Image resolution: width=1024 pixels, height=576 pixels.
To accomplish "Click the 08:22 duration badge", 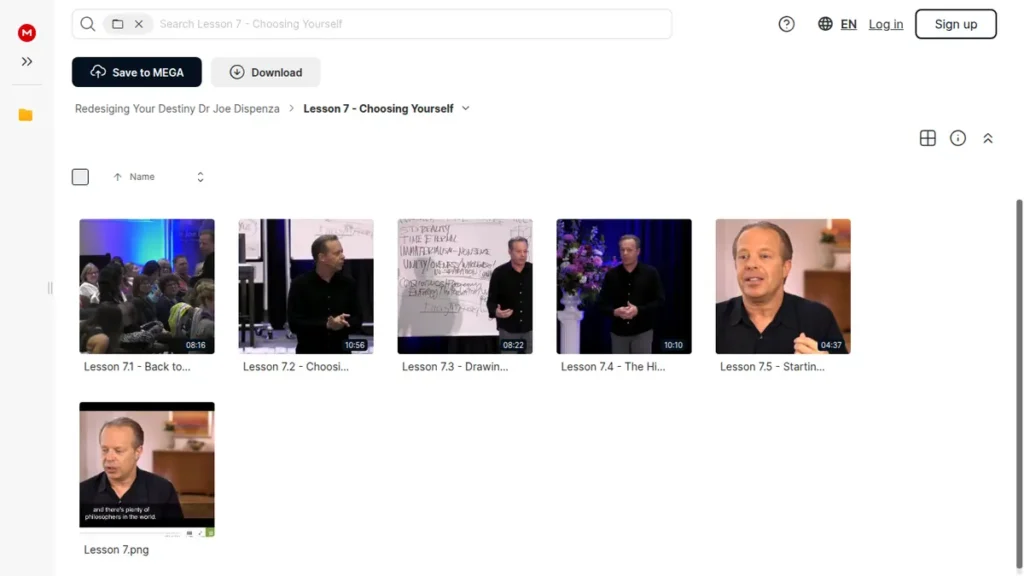I will 513,345.
